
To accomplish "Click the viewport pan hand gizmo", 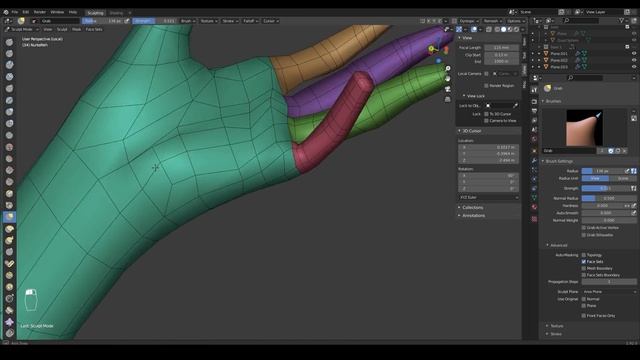I will pos(448,79).
